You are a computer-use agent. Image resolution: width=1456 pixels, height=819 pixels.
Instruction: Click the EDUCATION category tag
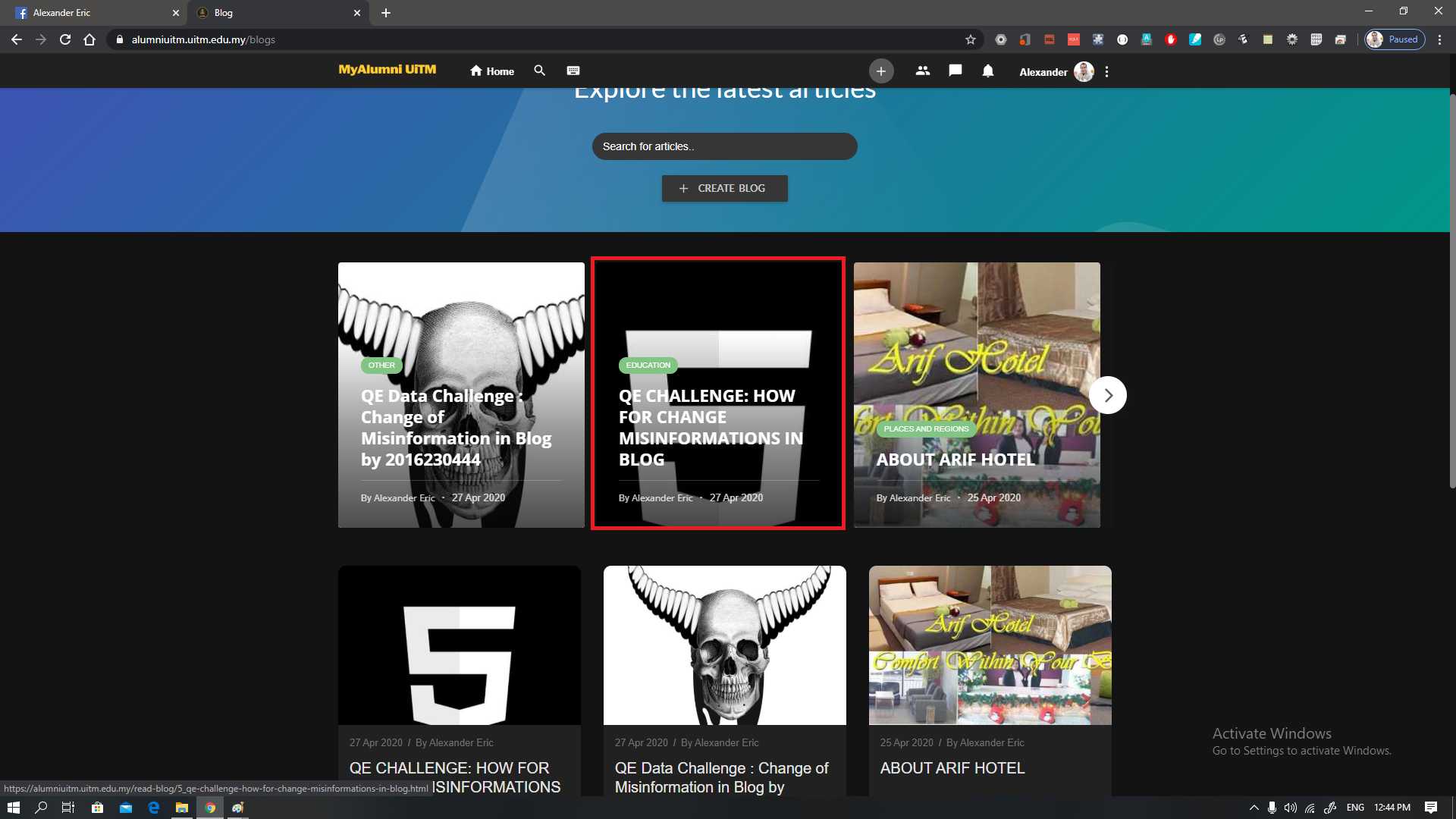point(648,366)
